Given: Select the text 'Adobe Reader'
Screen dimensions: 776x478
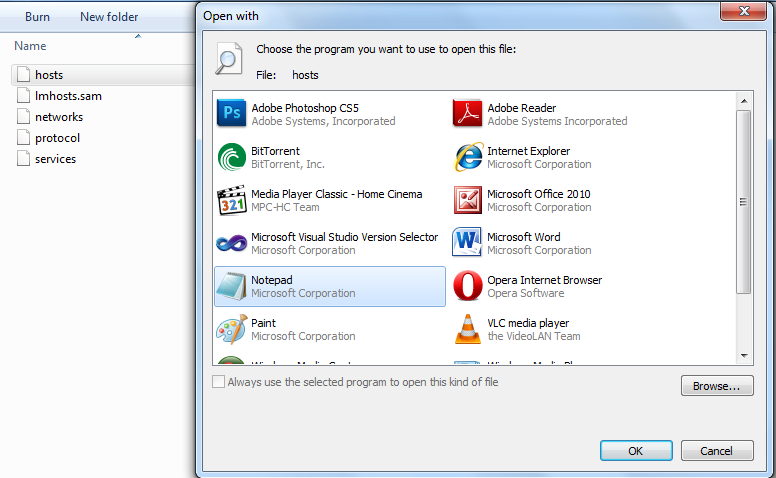Looking at the screenshot, I should (x=522, y=108).
